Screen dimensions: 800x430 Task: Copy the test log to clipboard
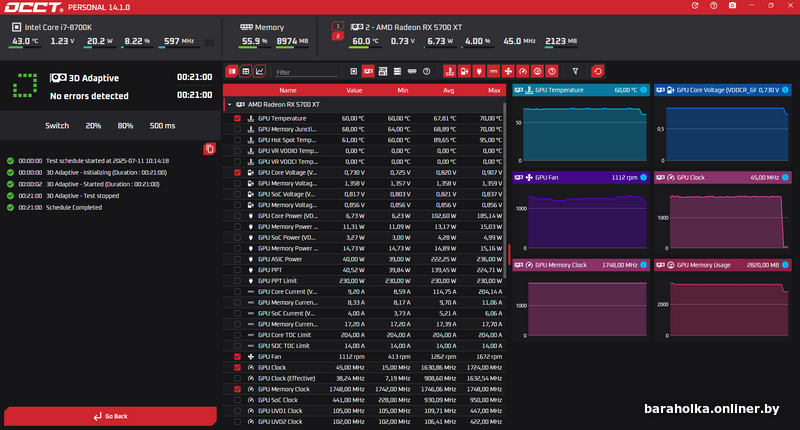[209, 149]
